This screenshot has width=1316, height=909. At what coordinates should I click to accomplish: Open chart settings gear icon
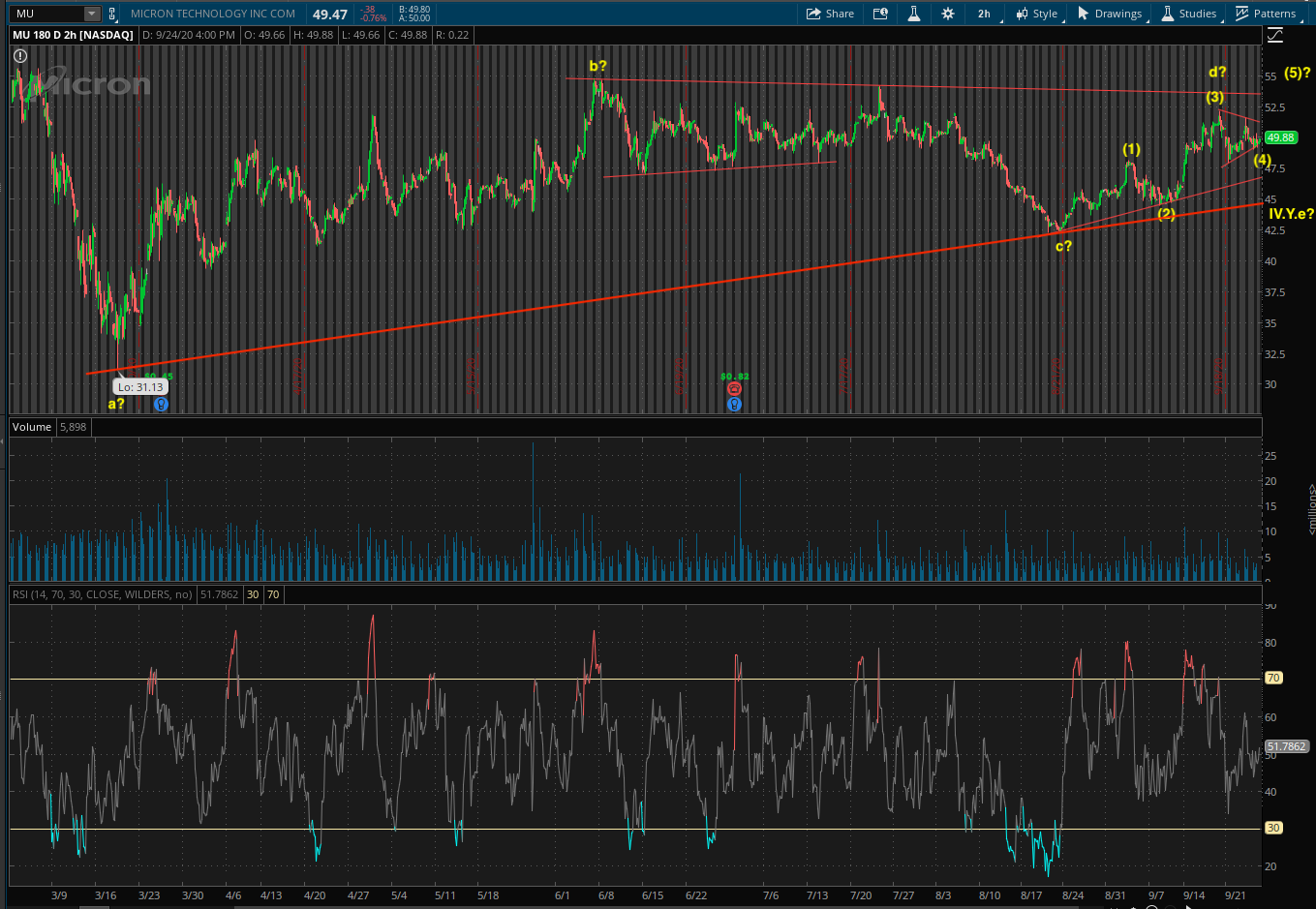point(947,14)
